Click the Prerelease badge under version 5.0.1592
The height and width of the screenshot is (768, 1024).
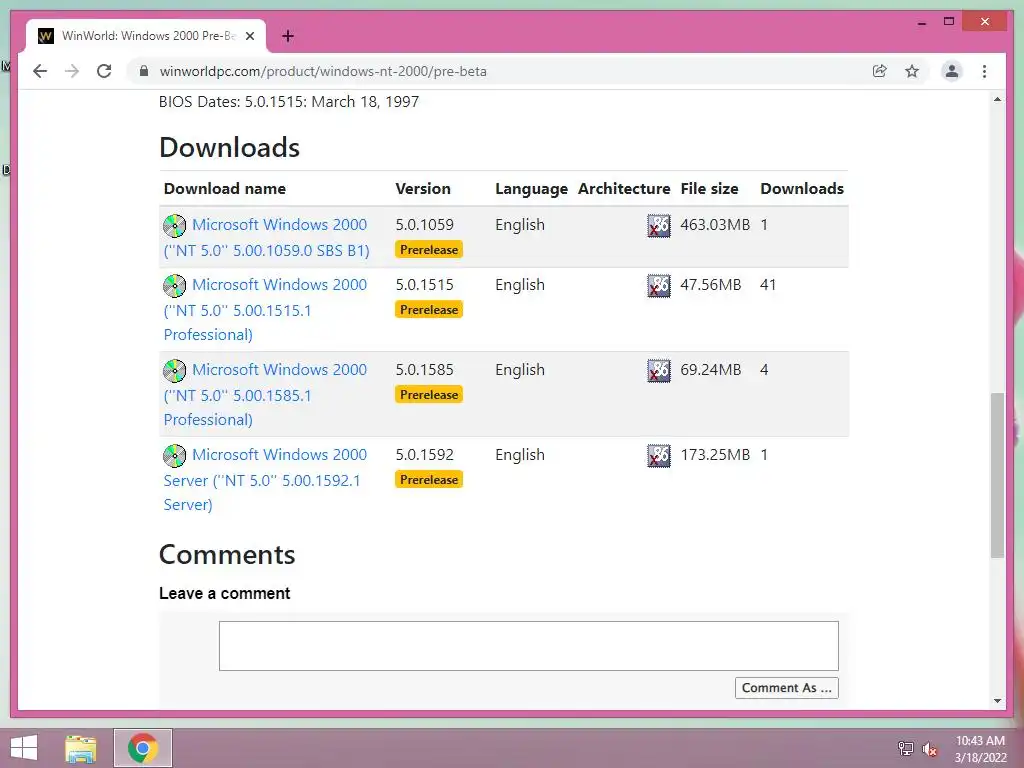429,479
